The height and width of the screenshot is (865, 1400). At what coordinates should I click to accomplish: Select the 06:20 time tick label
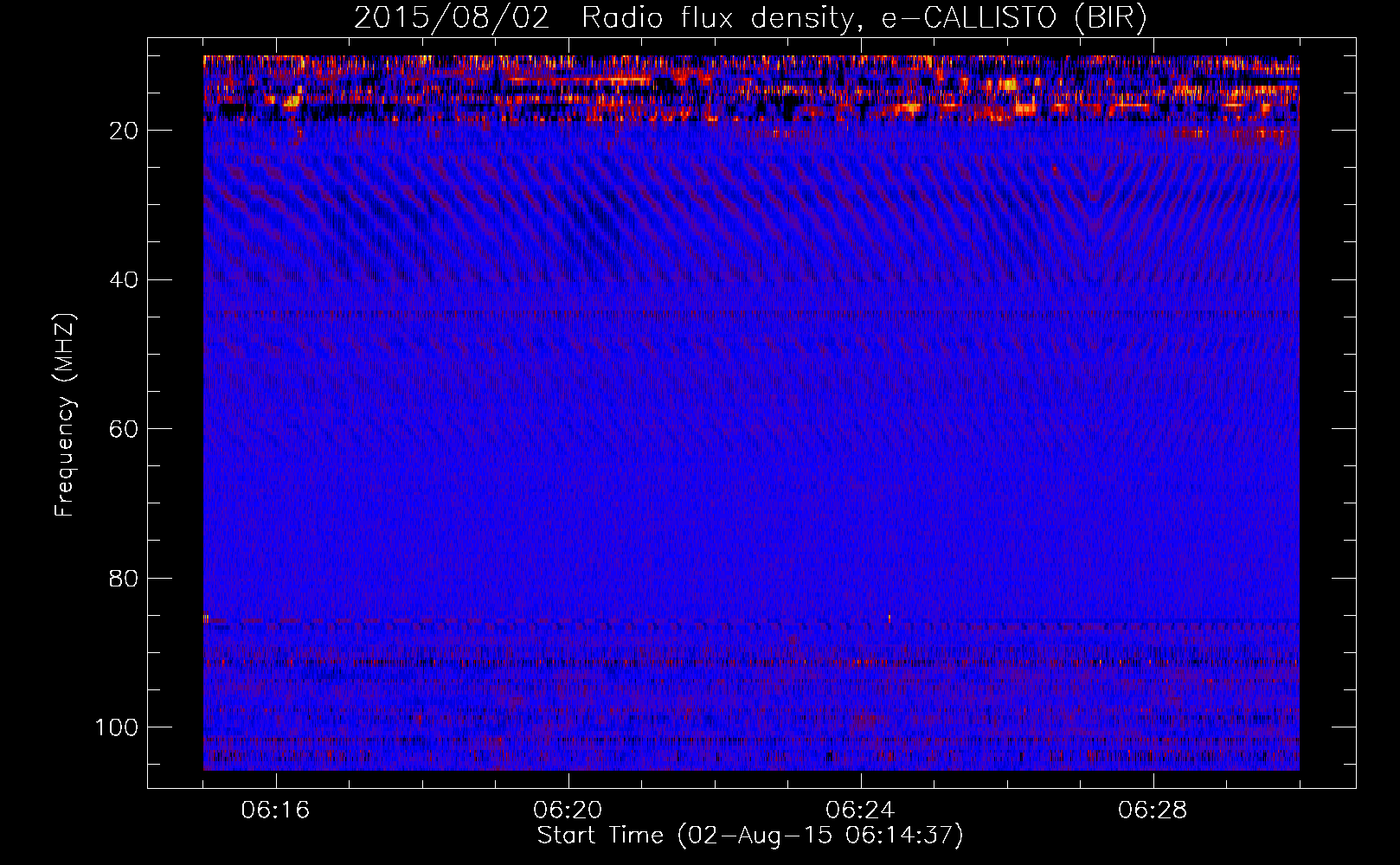[x=568, y=811]
